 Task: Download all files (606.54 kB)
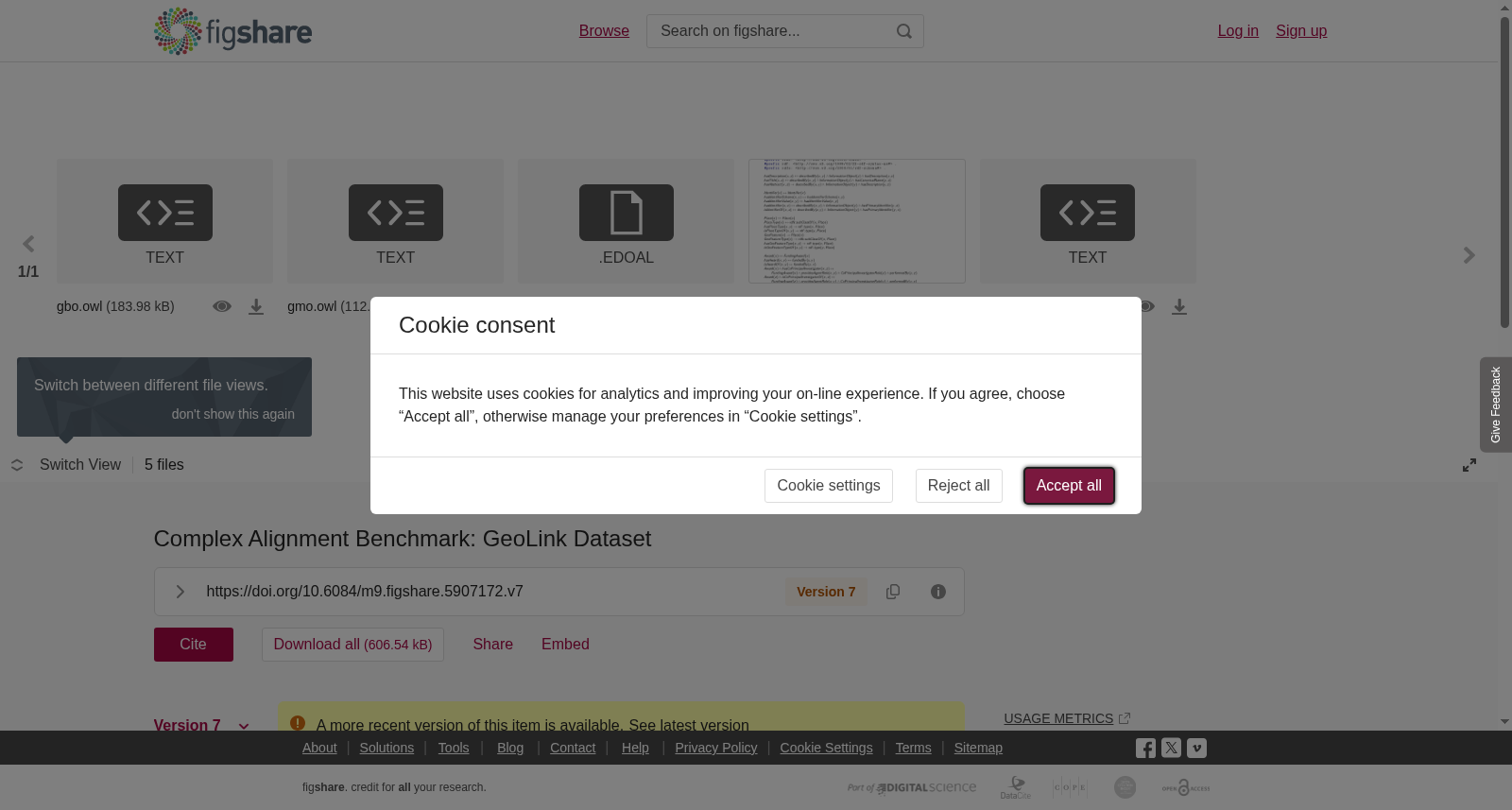352,645
